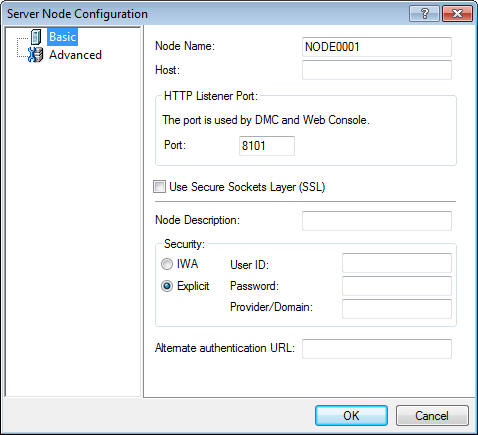Click the Provider/Domain input field
The image size is (478, 435).
coord(397,309)
